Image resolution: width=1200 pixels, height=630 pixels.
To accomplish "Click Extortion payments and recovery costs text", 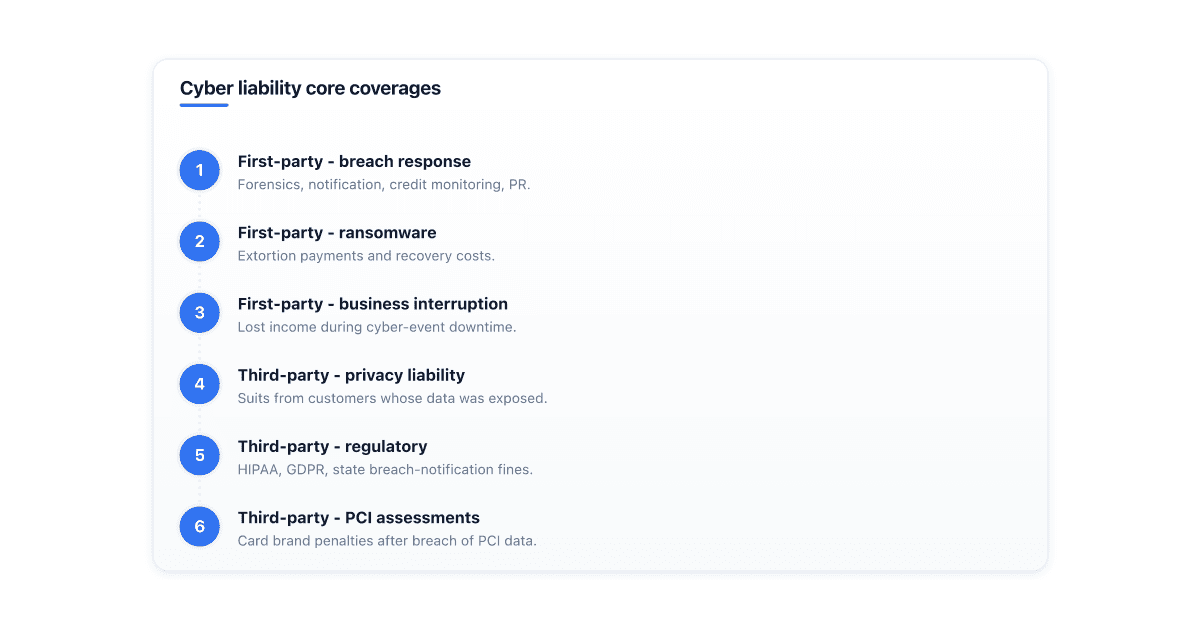I will click(366, 256).
